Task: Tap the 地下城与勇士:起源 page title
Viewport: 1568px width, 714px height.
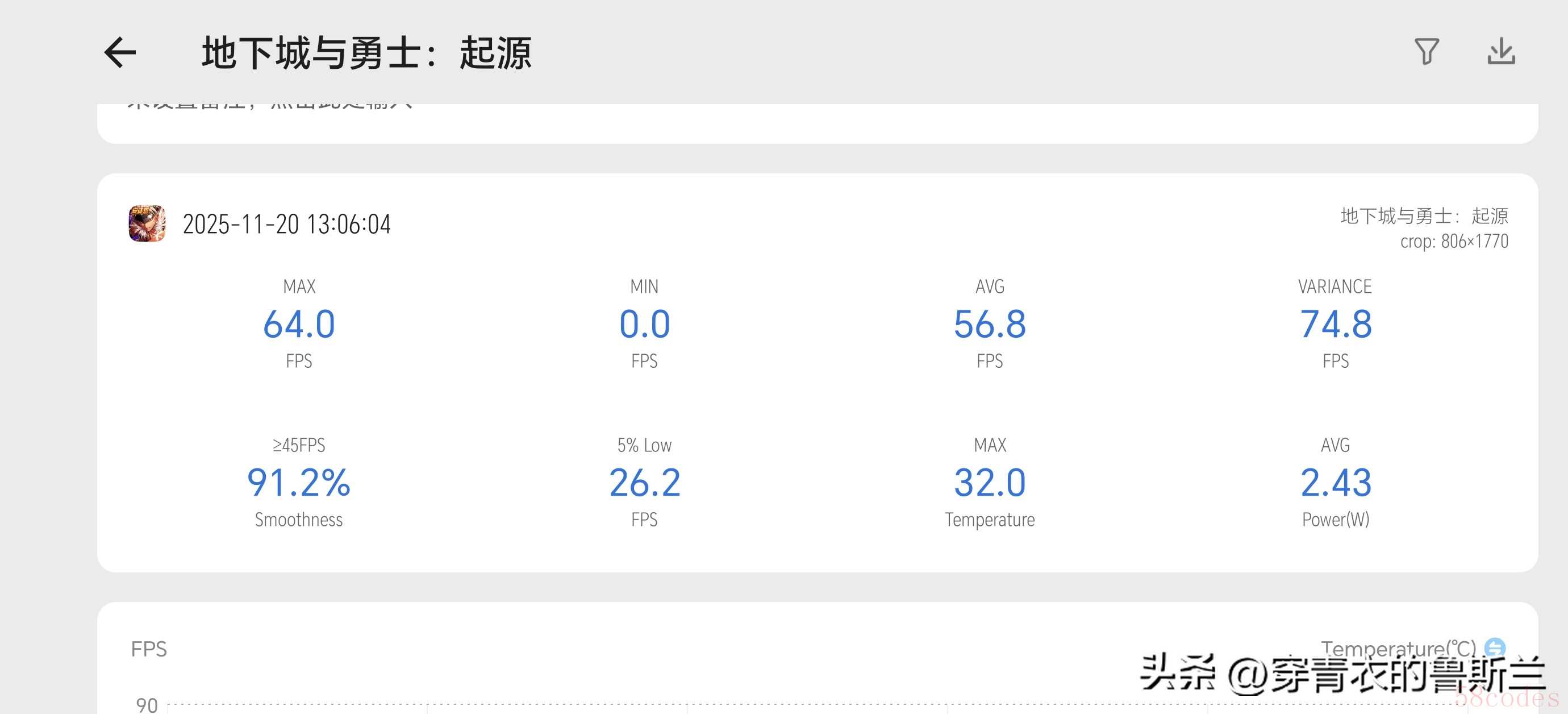Action: coord(366,53)
